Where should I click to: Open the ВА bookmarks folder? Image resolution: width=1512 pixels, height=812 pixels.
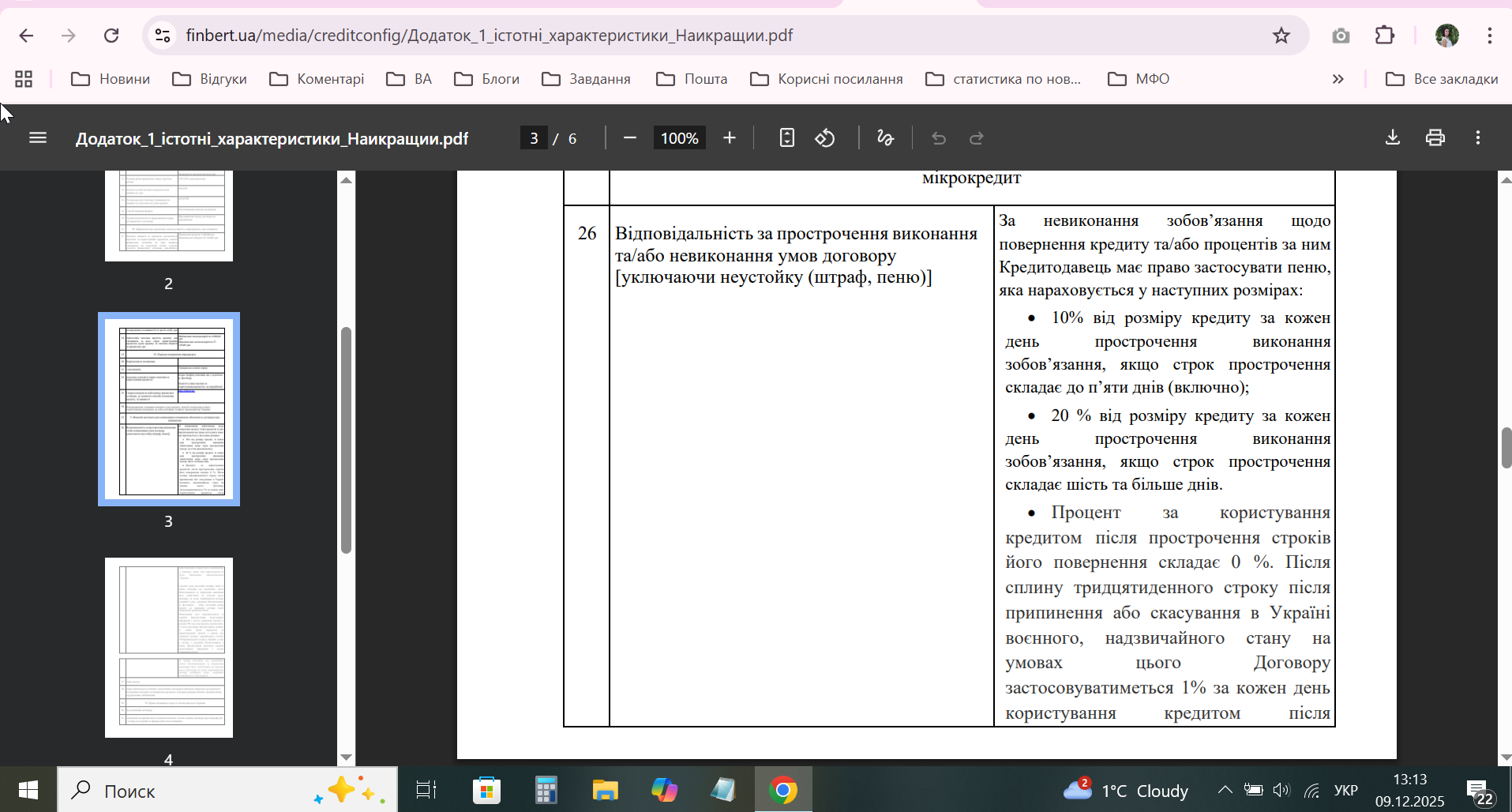click(x=409, y=79)
